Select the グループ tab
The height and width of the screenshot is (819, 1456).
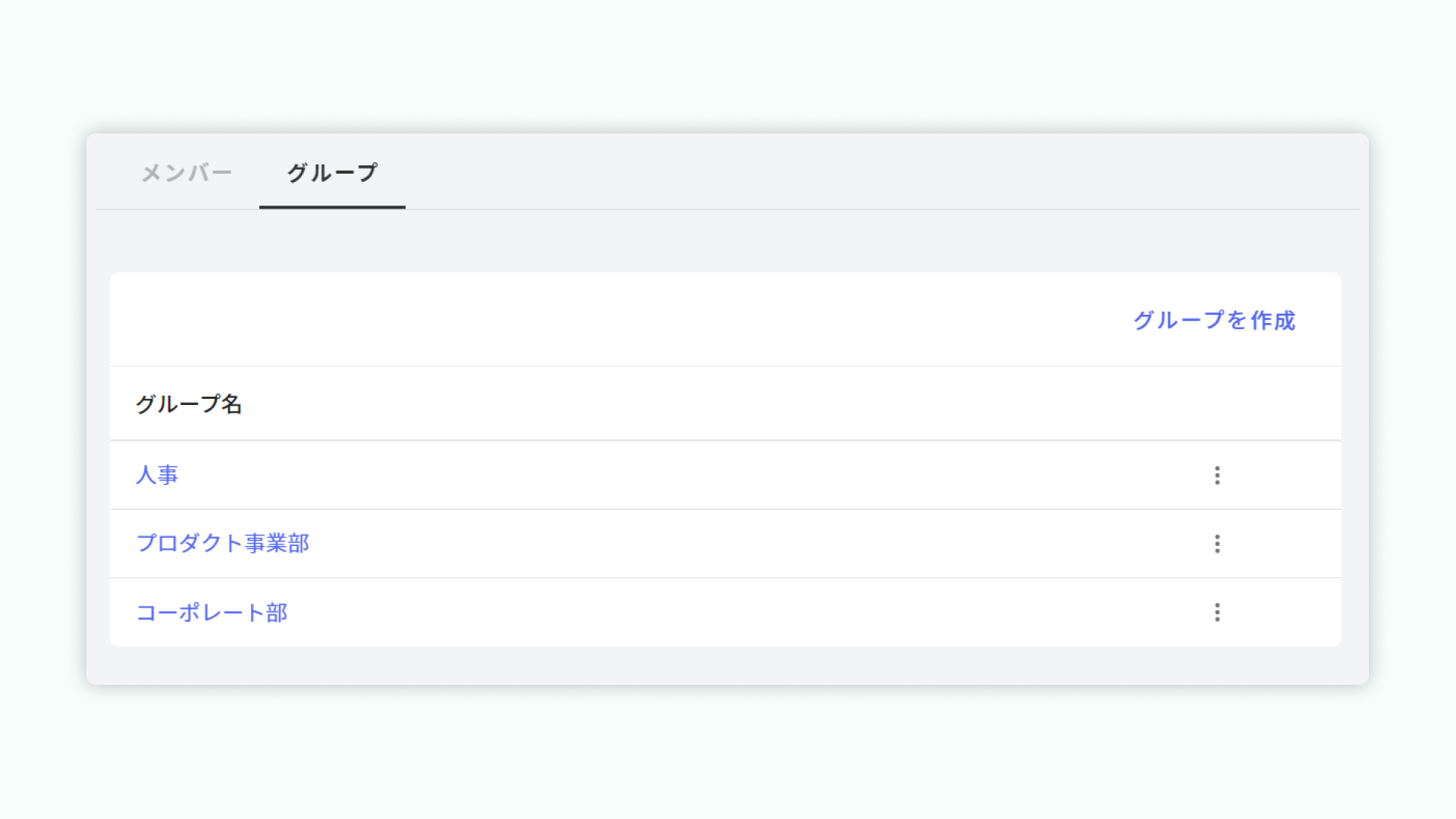[x=332, y=172]
